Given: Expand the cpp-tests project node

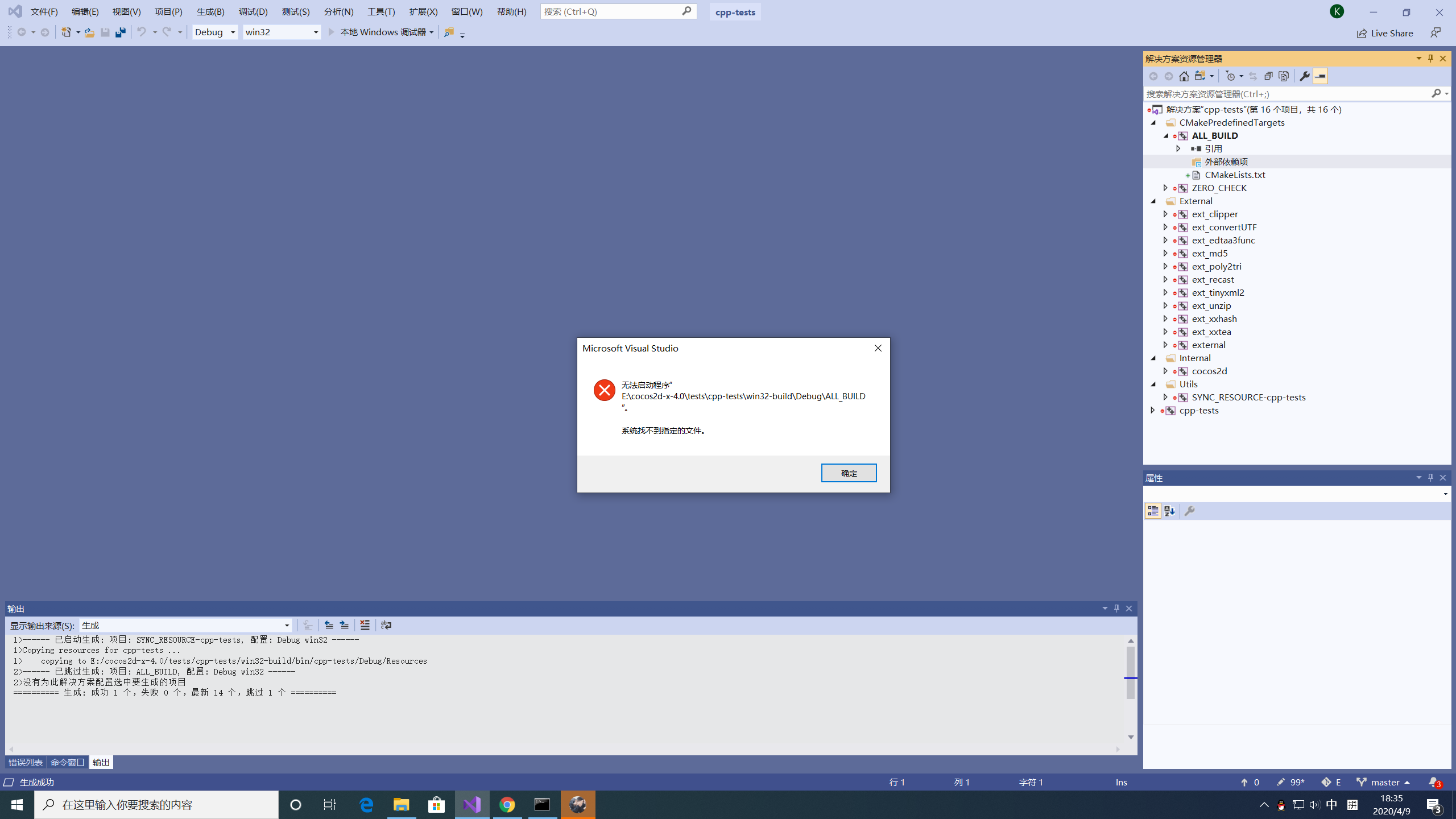Looking at the screenshot, I should click(1153, 410).
